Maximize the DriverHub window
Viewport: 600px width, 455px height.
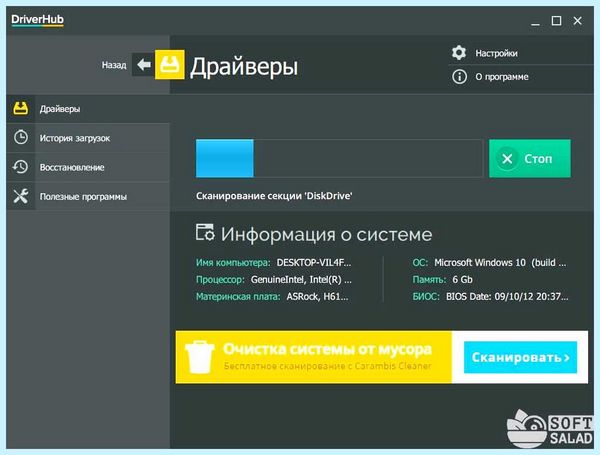pos(556,21)
